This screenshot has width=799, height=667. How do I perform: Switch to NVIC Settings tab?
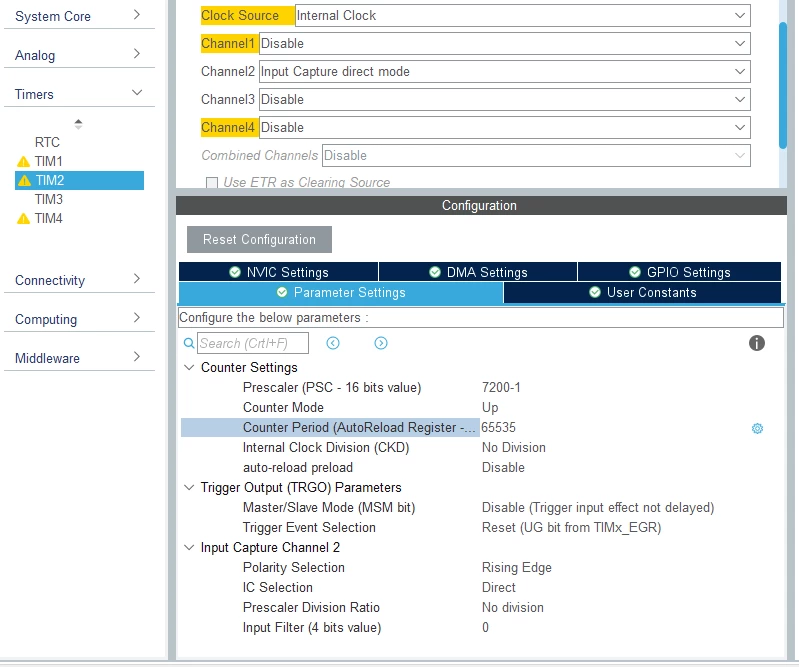278,272
